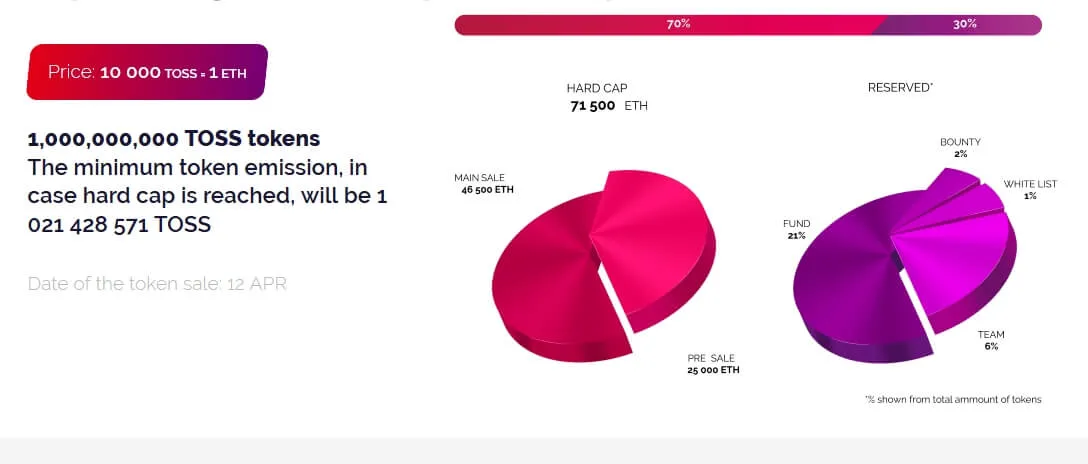Click the Date of the token sale text
1088x464 pixels.
(x=157, y=284)
